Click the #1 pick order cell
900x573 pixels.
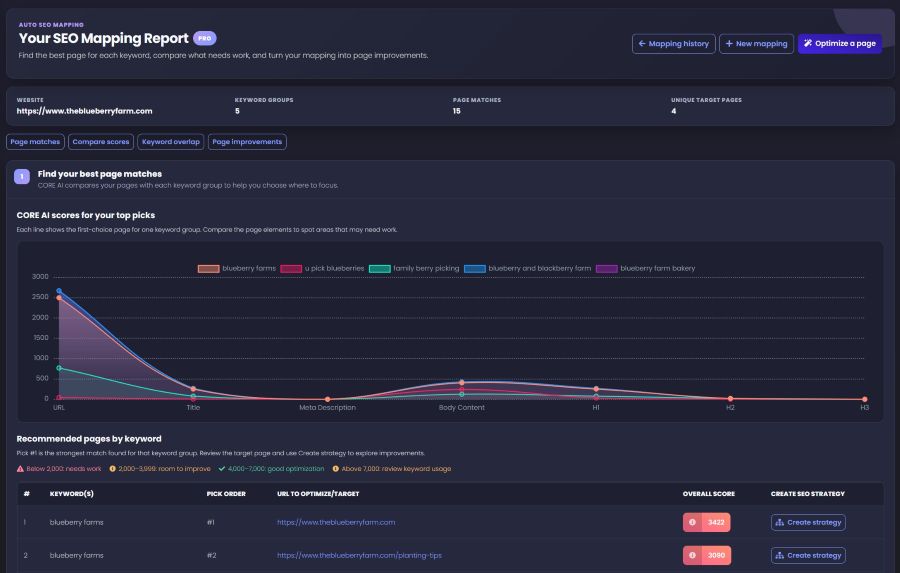[x=211, y=522]
